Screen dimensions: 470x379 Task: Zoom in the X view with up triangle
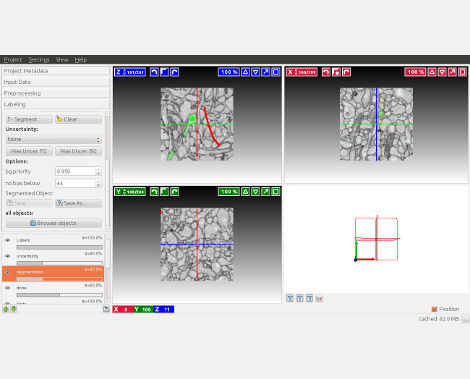coord(432,72)
